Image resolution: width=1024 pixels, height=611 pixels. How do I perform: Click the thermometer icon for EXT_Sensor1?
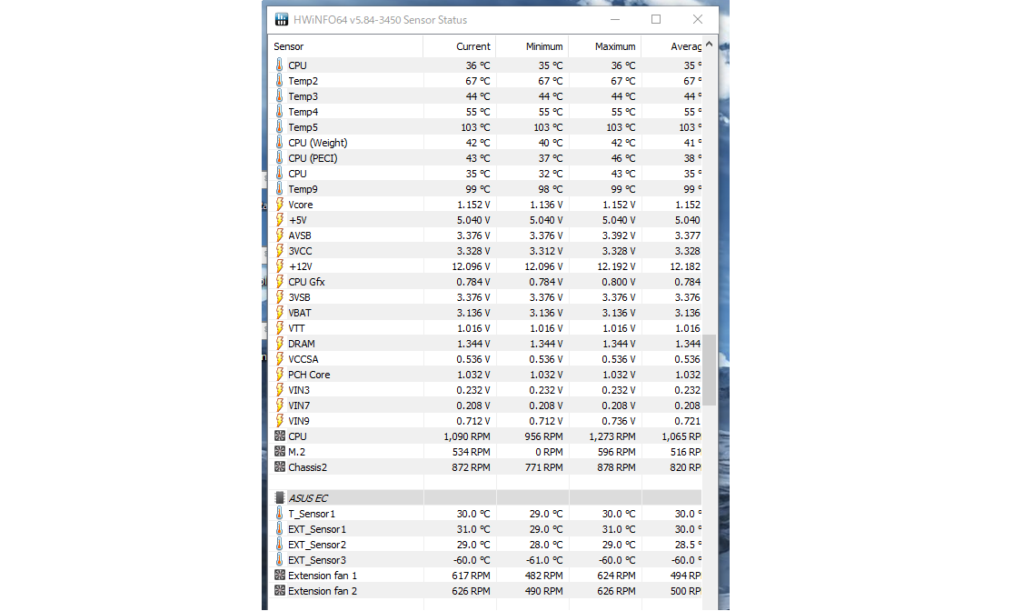tap(280, 529)
